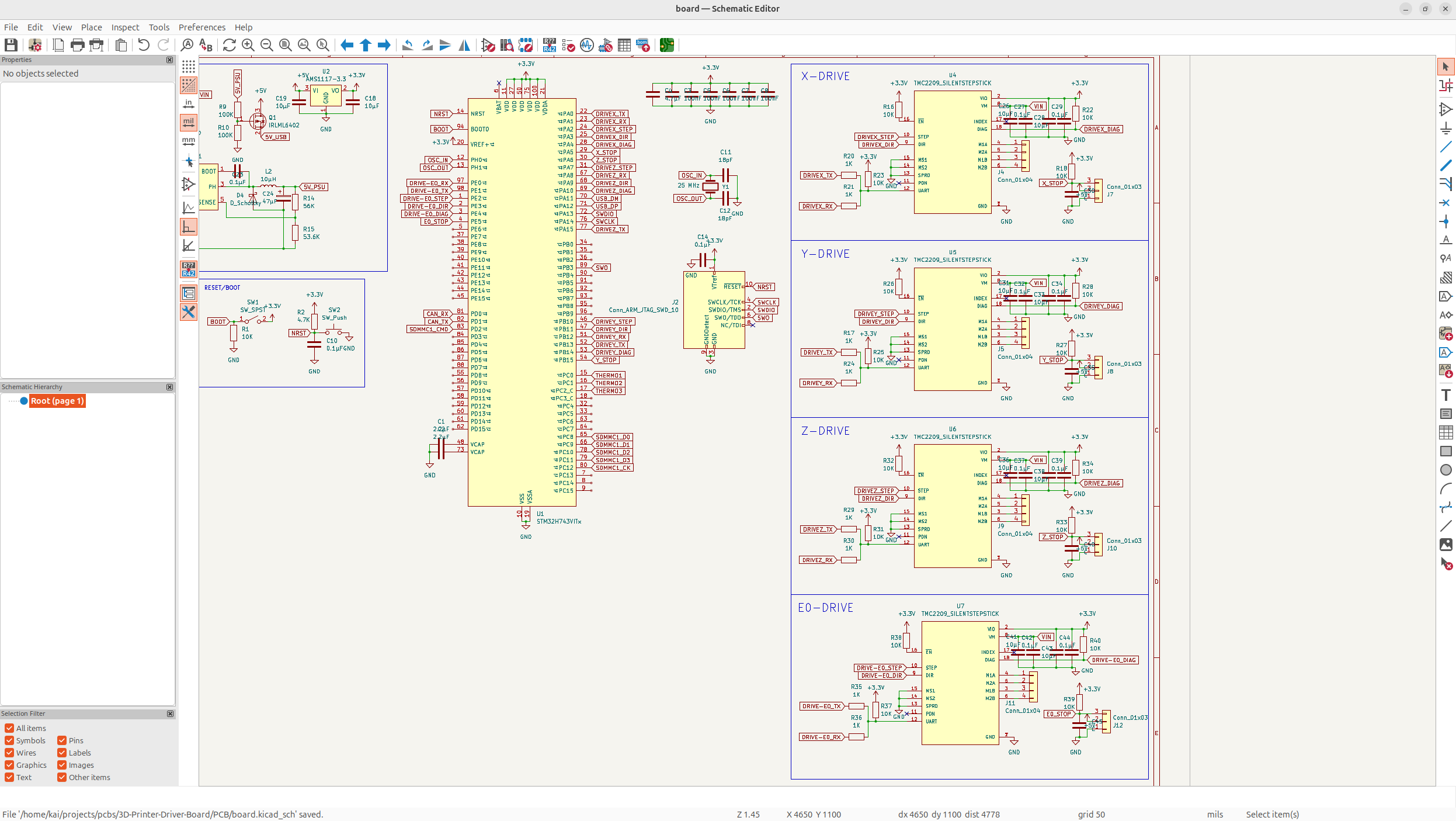Select Root (page 1) in hierarchy tree

point(57,401)
